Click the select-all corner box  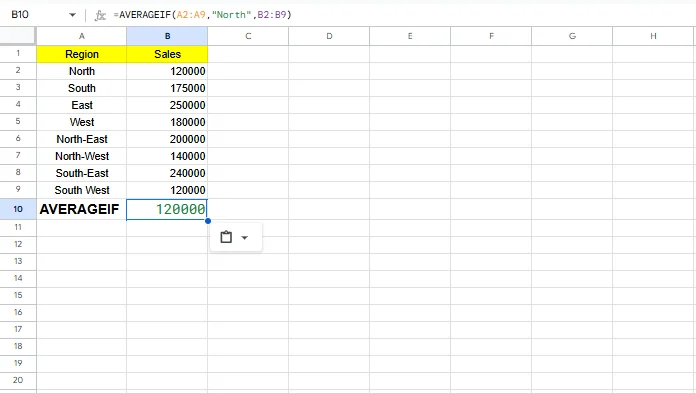(x=18, y=36)
